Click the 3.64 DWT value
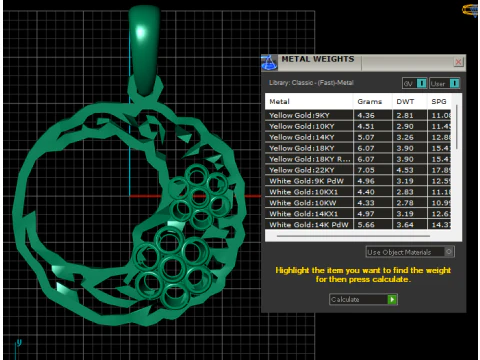 (x=405, y=225)
